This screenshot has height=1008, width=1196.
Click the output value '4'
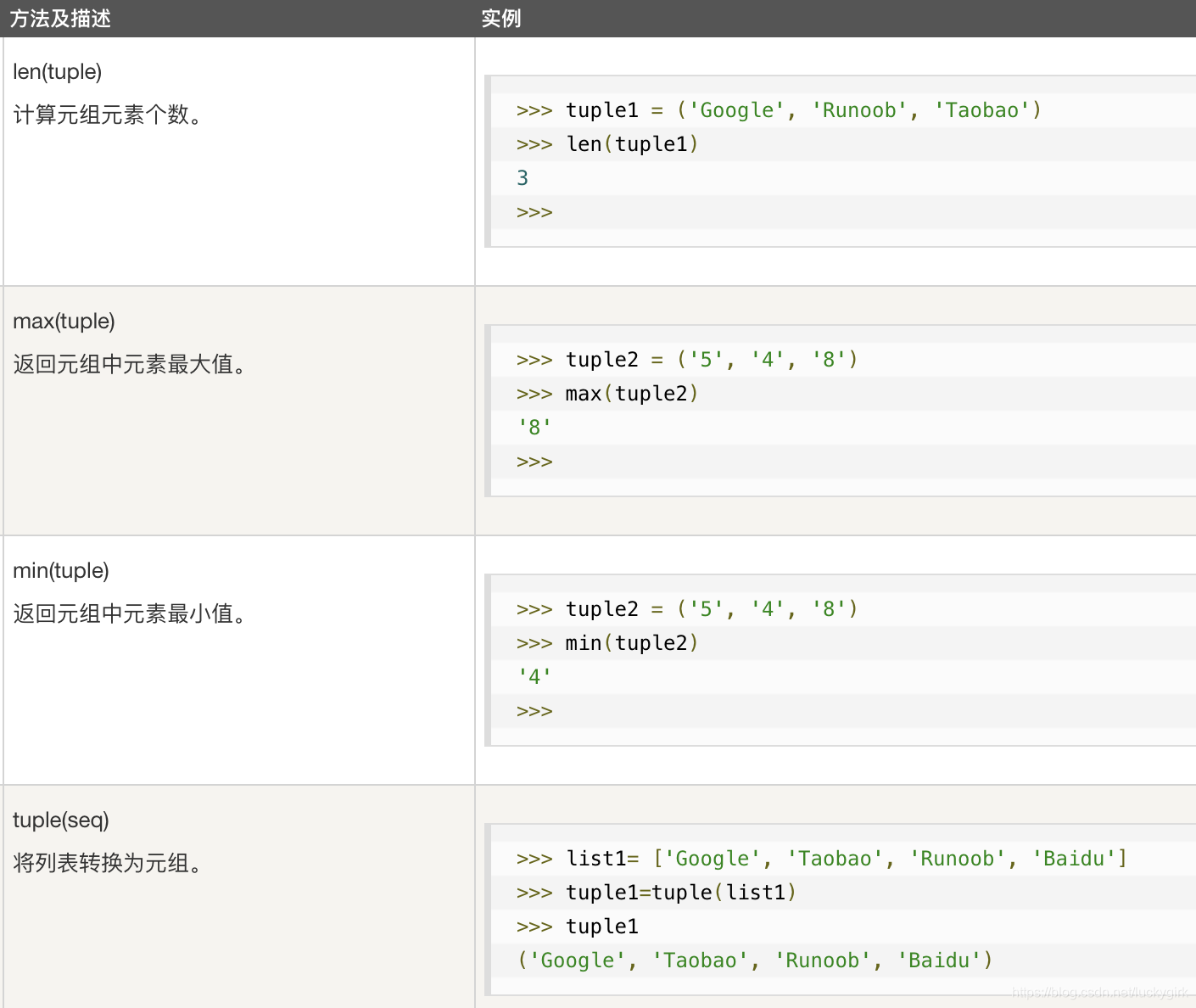pos(534,677)
